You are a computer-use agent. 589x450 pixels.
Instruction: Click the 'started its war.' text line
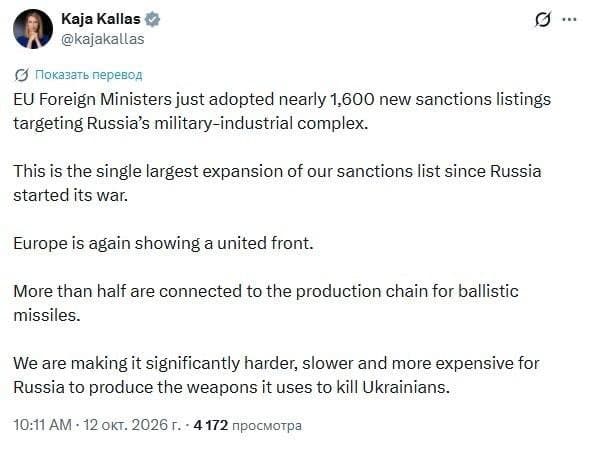(71, 195)
